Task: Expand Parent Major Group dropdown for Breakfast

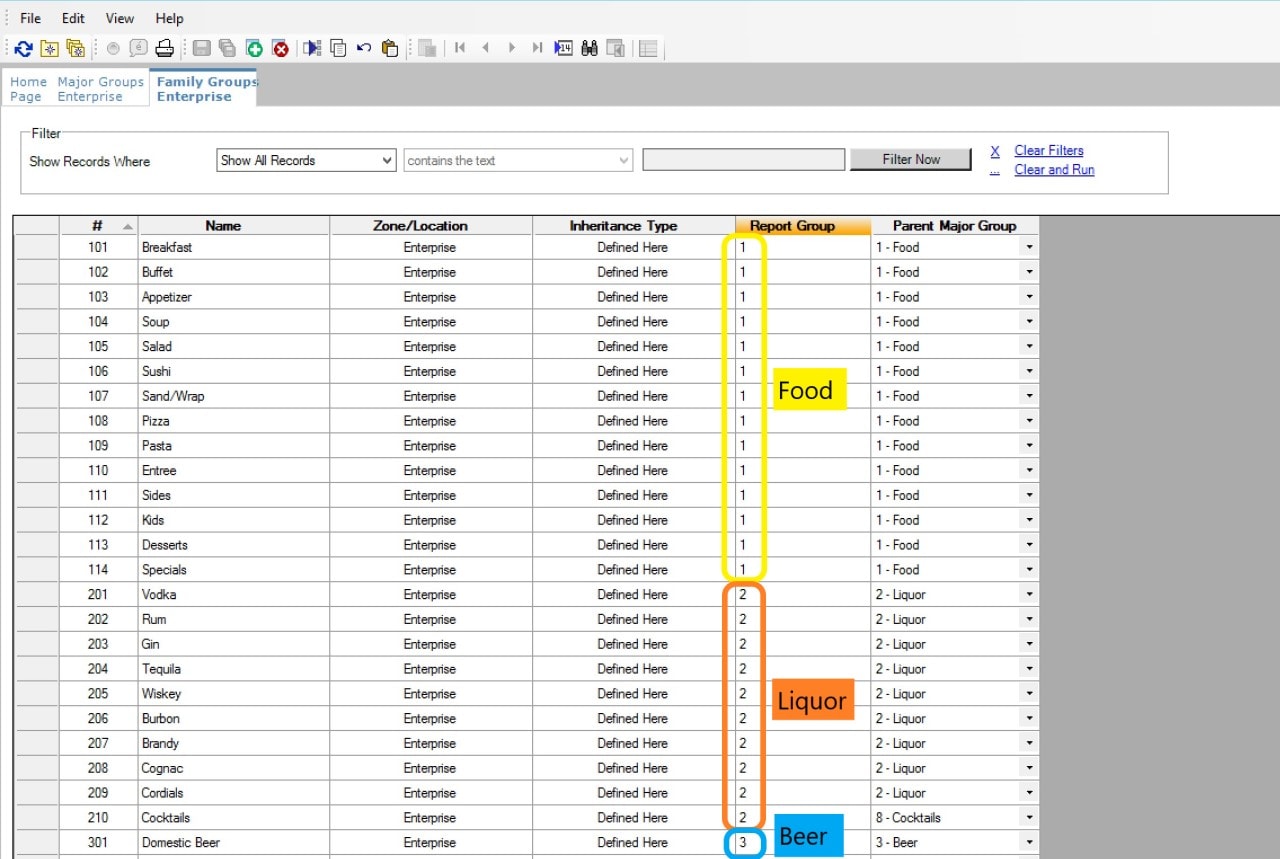Action: coord(1030,247)
